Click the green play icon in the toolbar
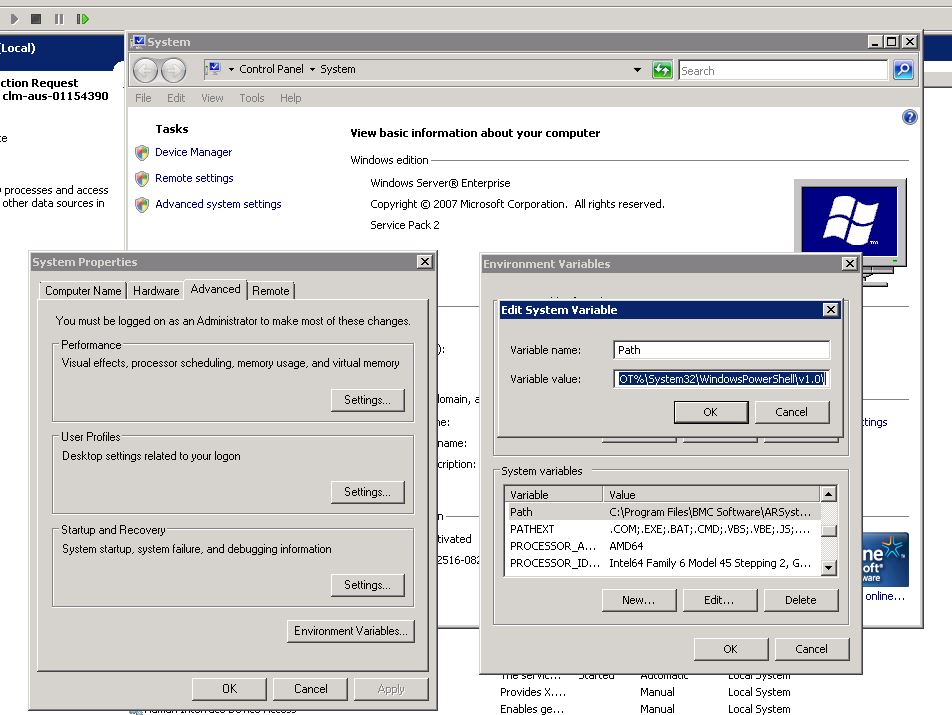This screenshot has height=715, width=952. pos(13,17)
